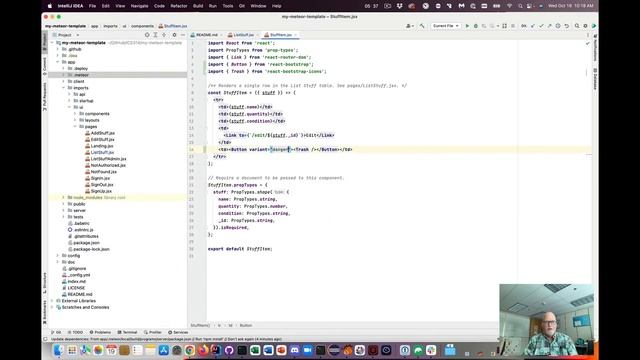Open EditStuff.jsx in project tree
The height and width of the screenshot is (360, 640).
[x=102, y=140]
